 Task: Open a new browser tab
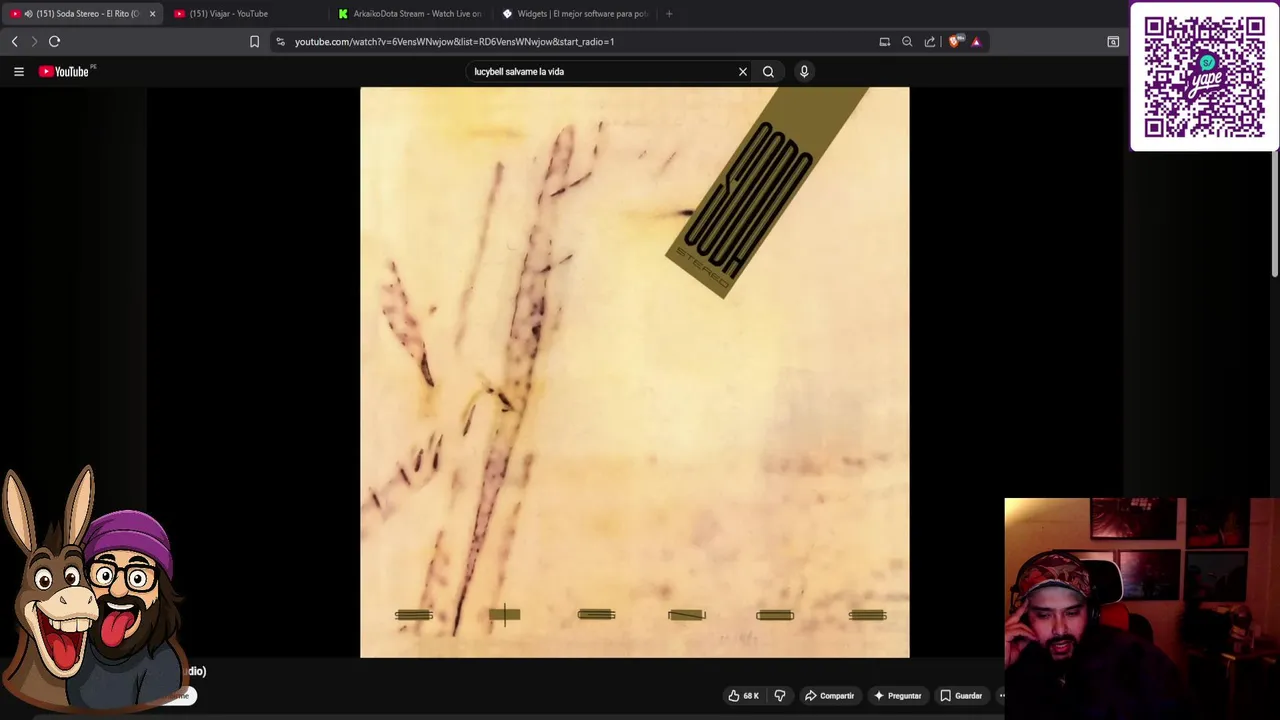(669, 14)
